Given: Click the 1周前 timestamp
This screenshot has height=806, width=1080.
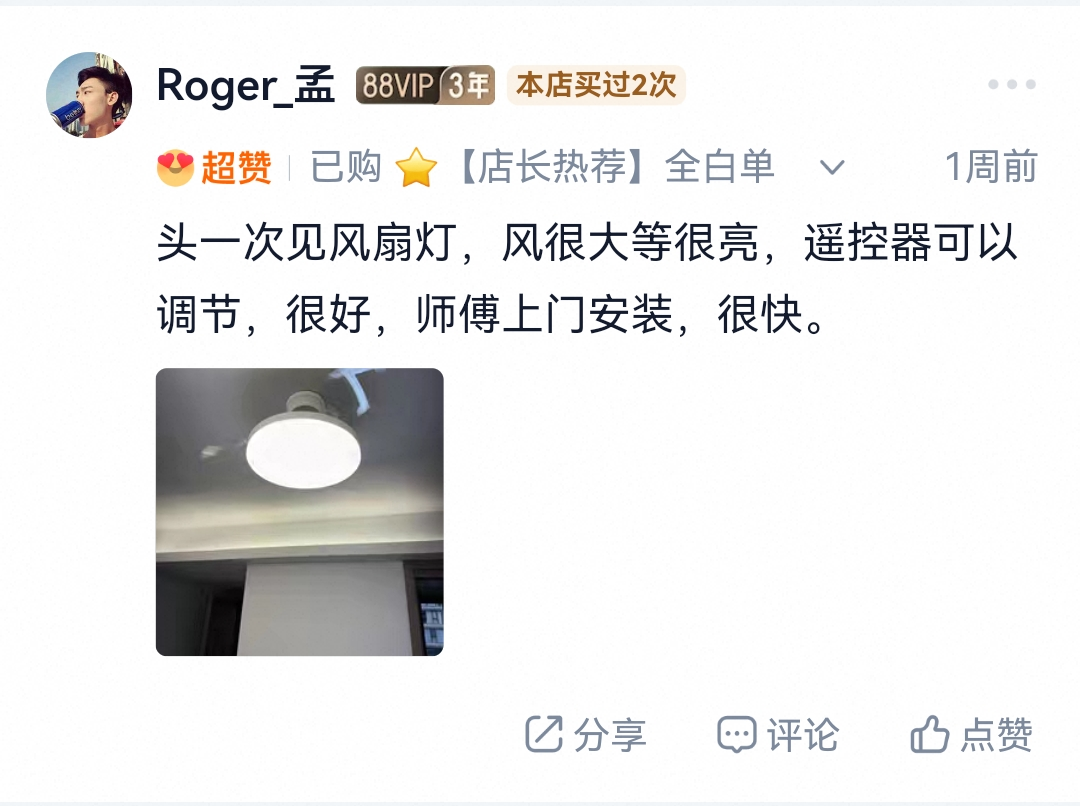Looking at the screenshot, I should [991, 167].
